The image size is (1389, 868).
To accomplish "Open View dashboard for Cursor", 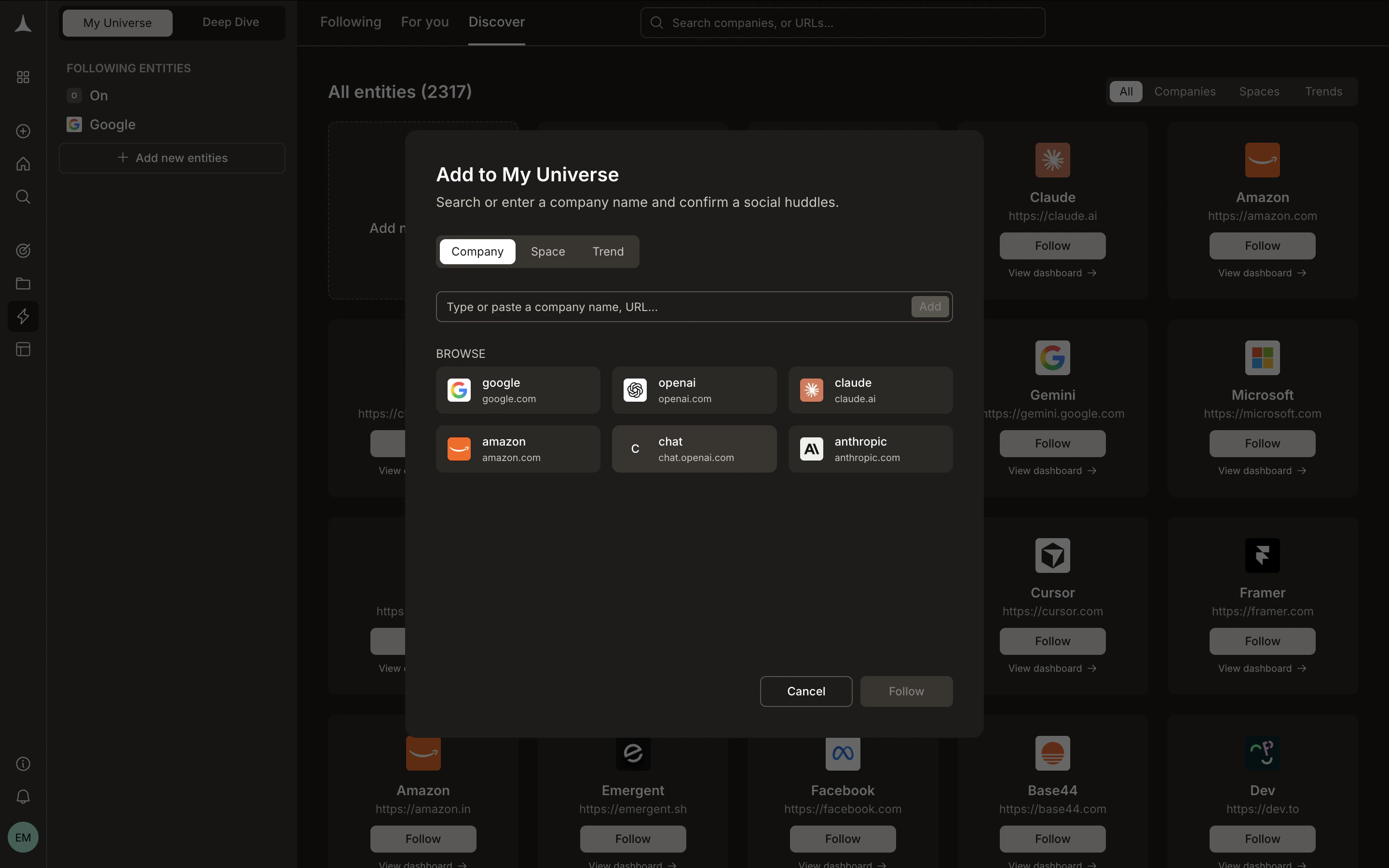I will pos(1052,668).
